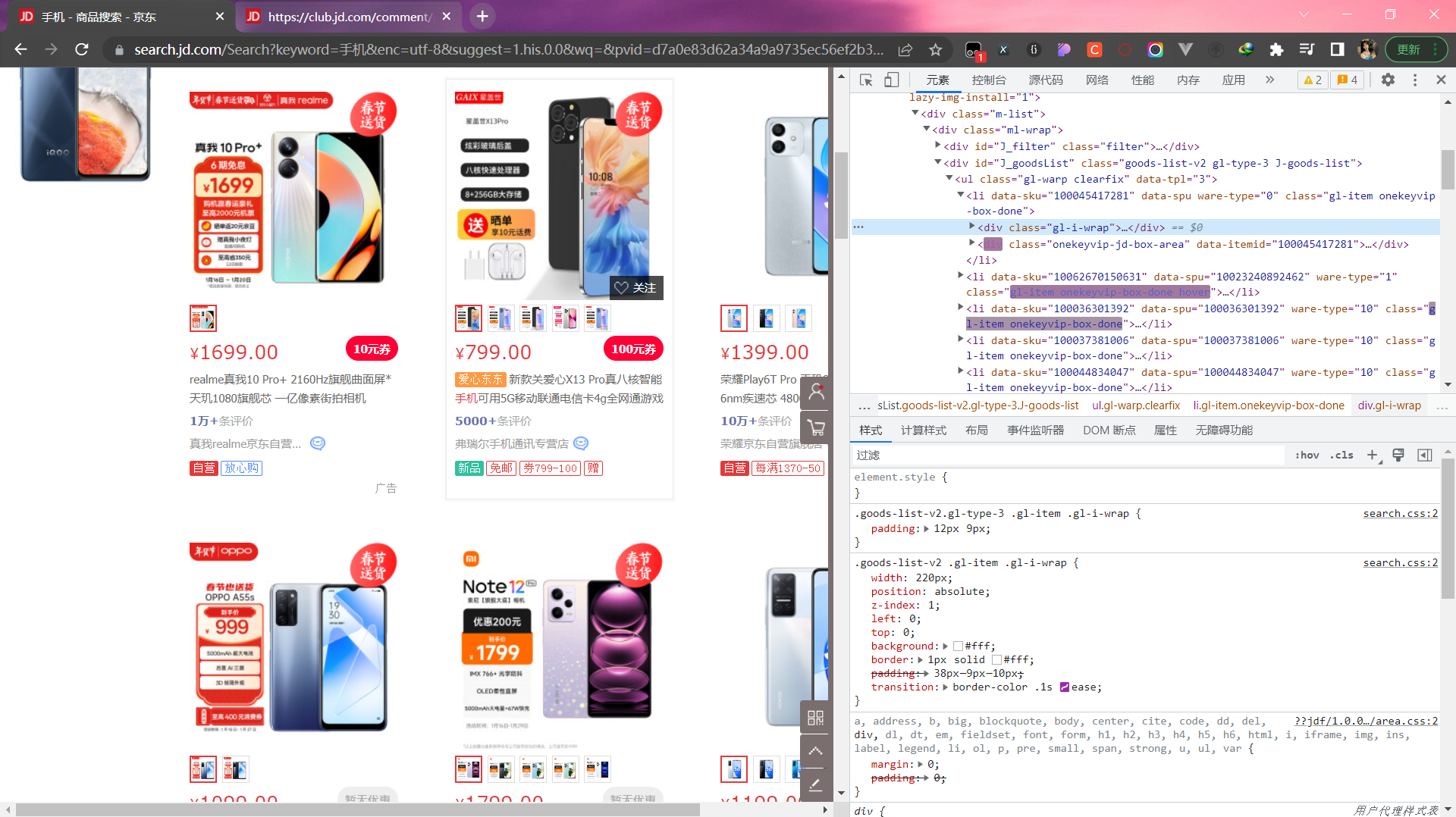
Task: Open the DevTools more options menu
Action: (1415, 80)
